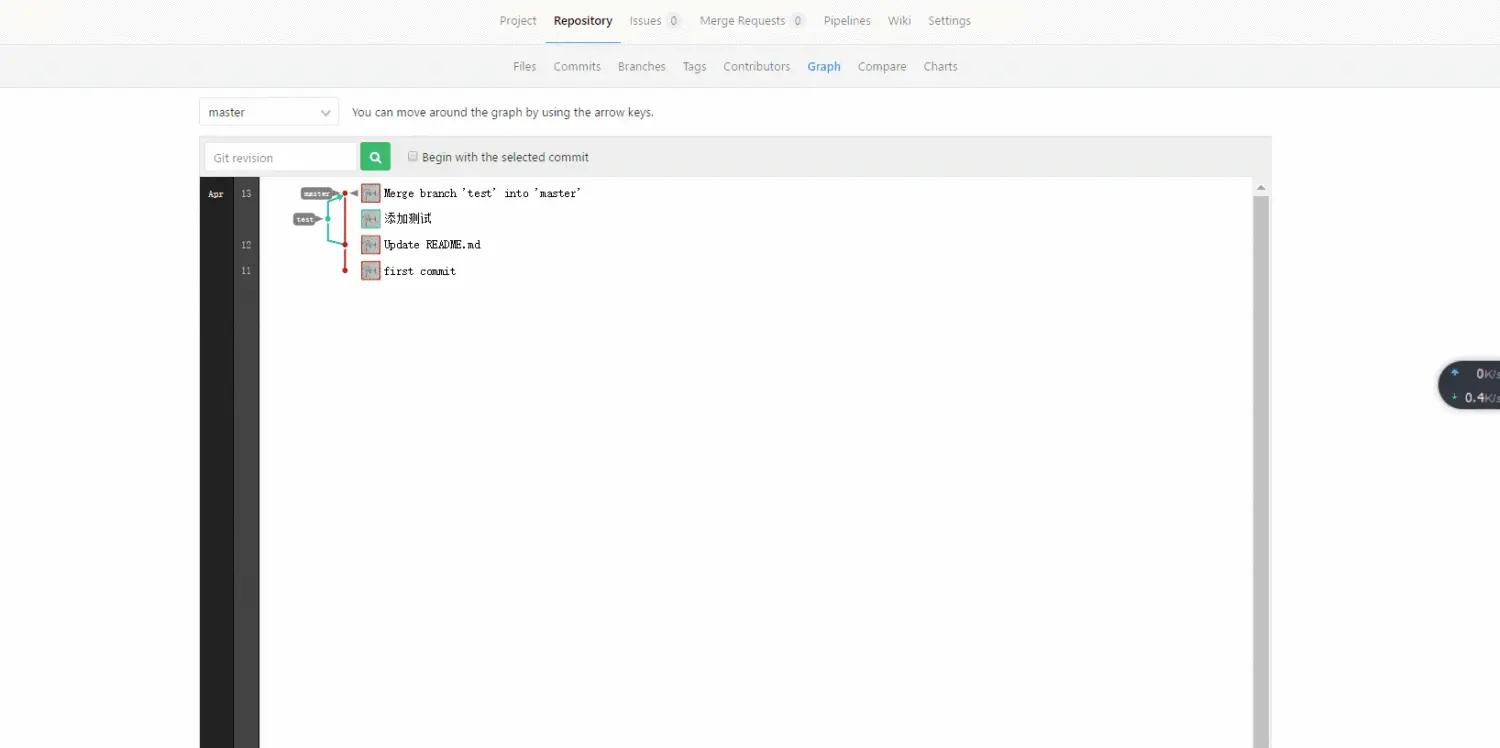This screenshot has width=1500, height=748.
Task: Select the red node of first commit
Action: pos(345,271)
